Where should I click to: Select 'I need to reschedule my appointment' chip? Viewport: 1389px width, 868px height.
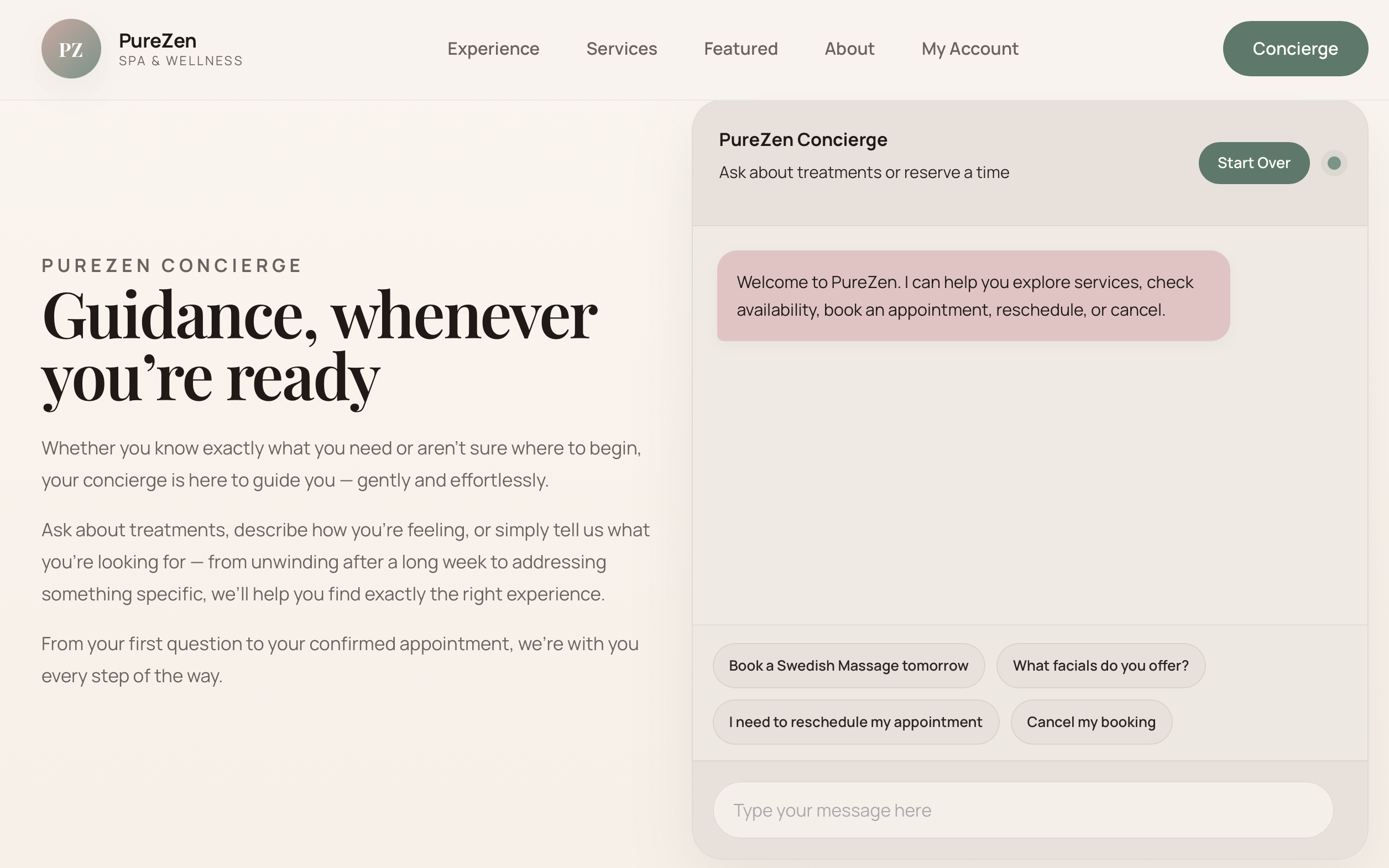point(855,721)
